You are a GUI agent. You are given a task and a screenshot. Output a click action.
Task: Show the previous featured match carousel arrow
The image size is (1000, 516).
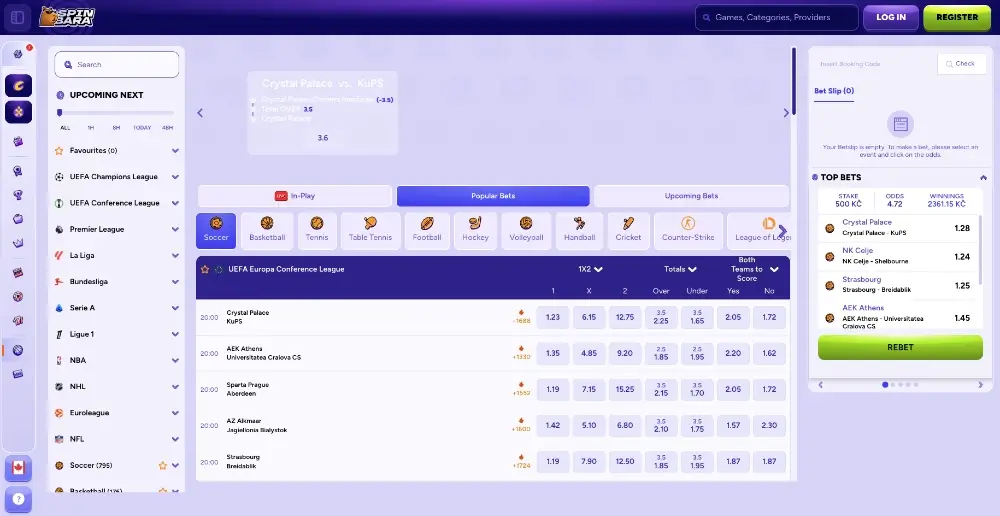(x=200, y=113)
